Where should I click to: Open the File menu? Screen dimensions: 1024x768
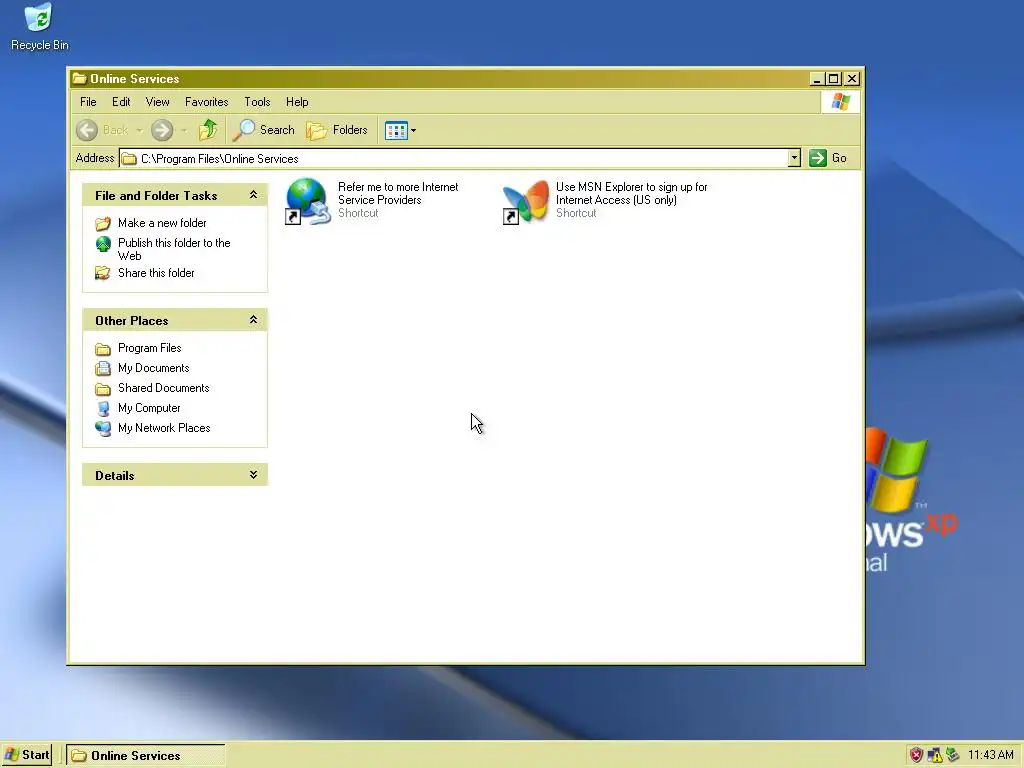click(x=88, y=102)
